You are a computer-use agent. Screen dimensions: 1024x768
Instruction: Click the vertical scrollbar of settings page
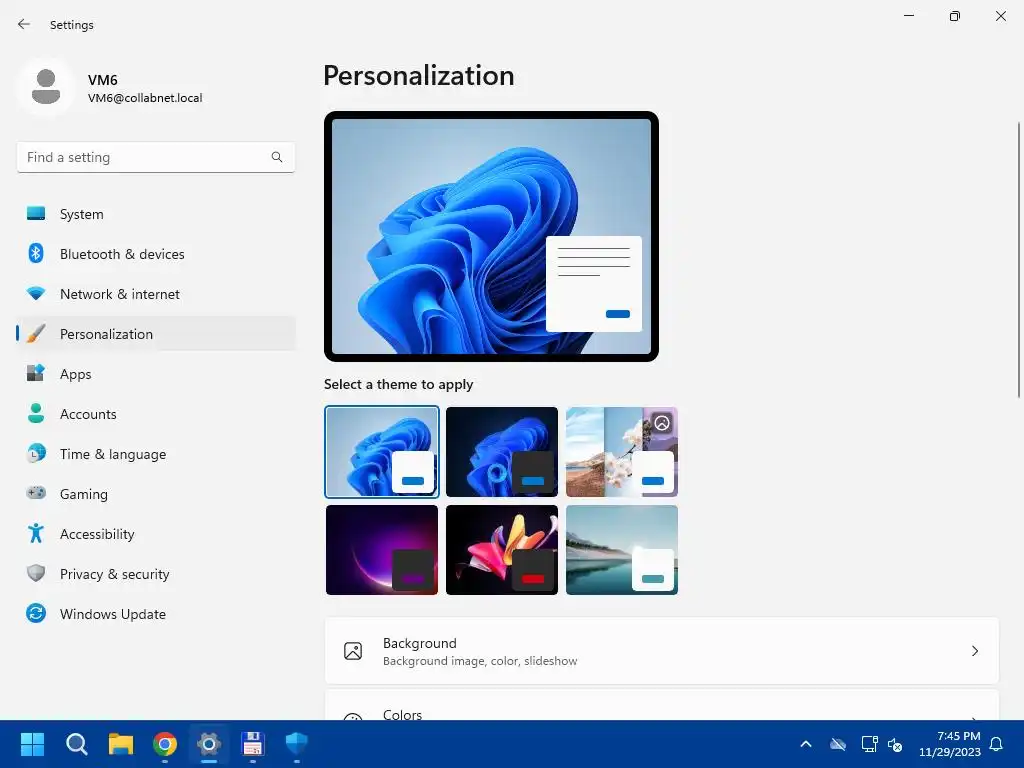click(x=1018, y=259)
